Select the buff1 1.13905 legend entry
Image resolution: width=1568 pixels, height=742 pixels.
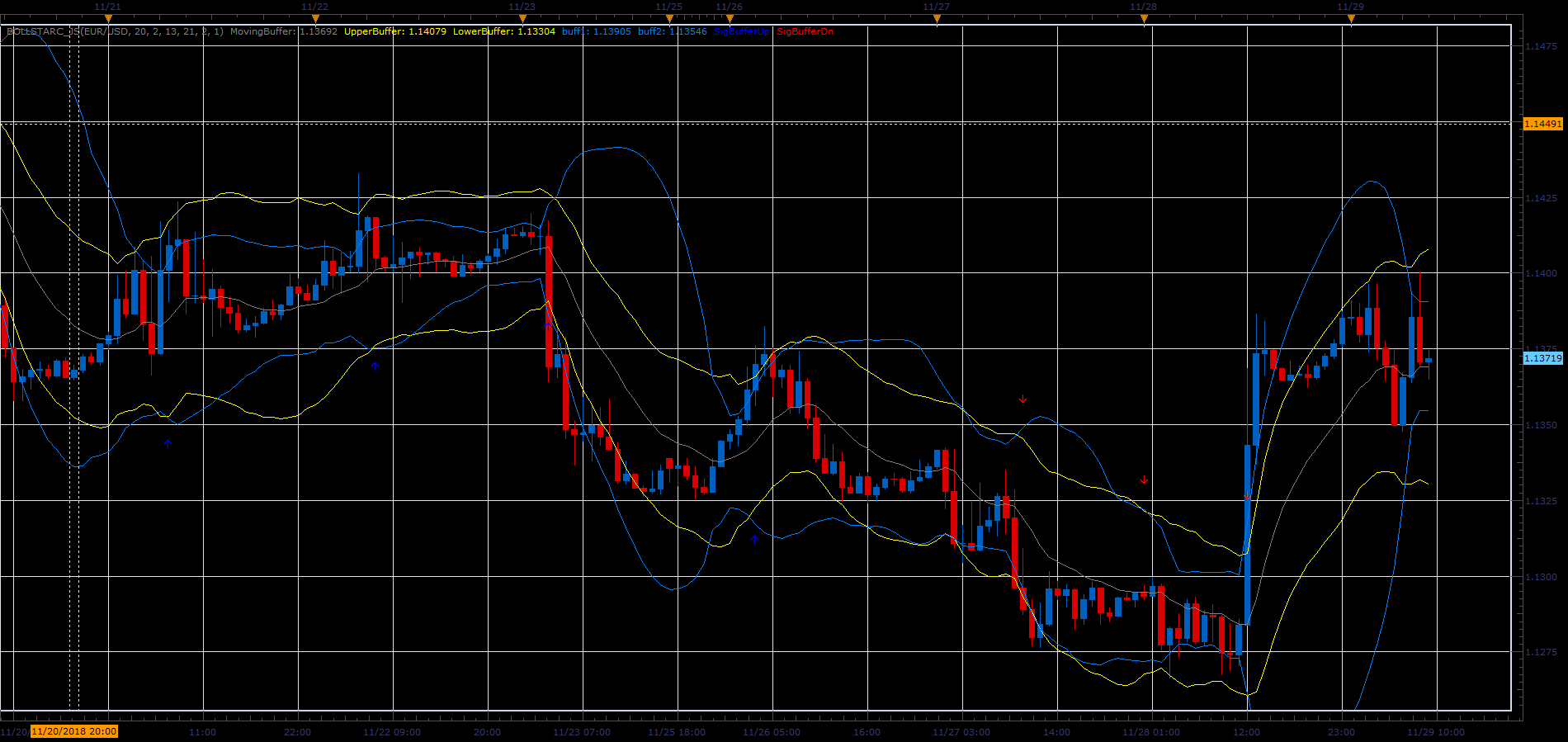pos(597,31)
